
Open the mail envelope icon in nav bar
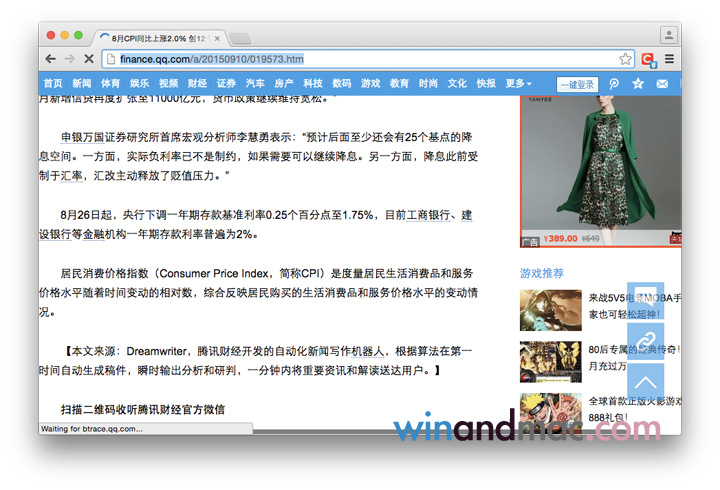point(662,84)
